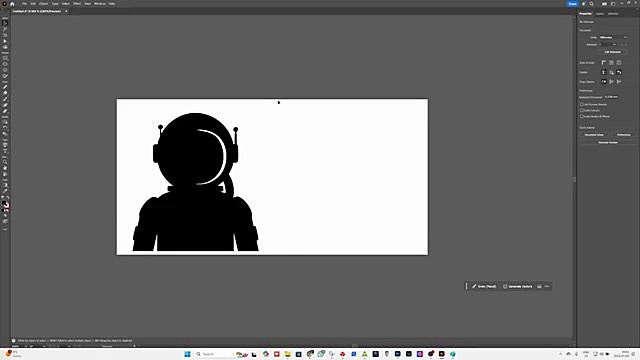
Task: Click Generate Vectors in Quick Actions
Action: click(608, 142)
